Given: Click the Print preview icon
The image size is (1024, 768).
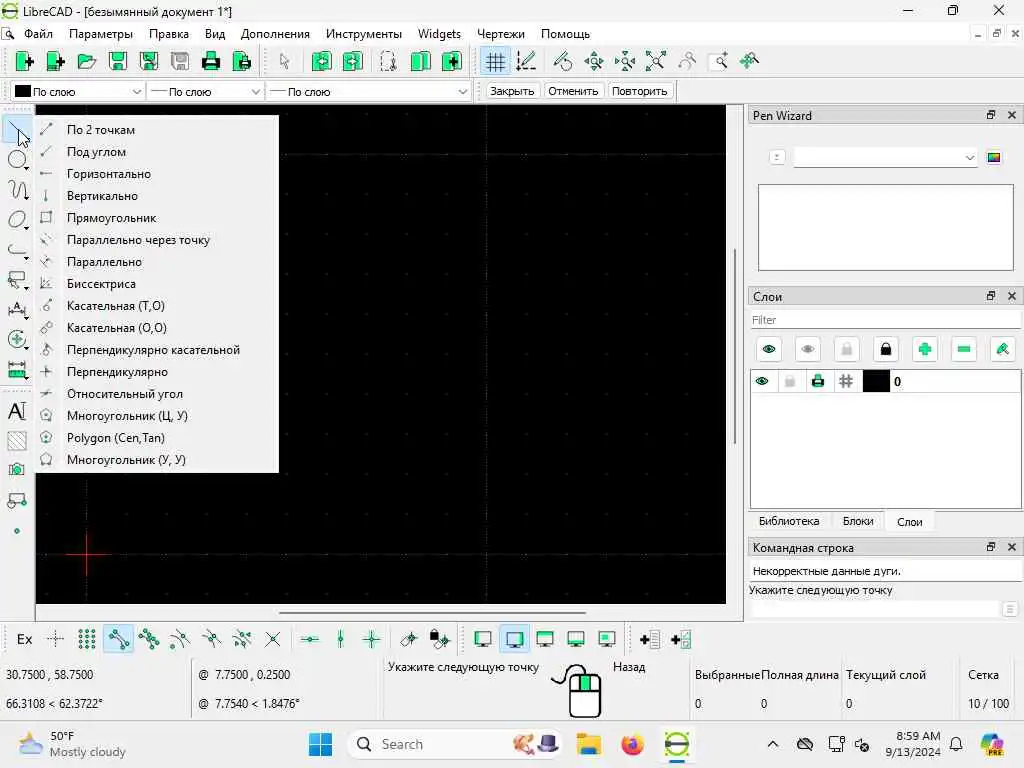Looking at the screenshot, I should coord(242,61).
